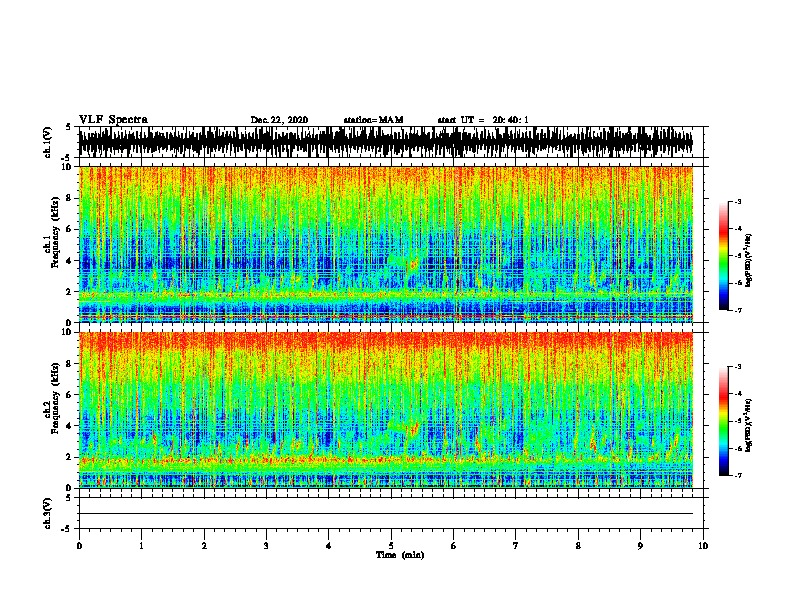
Task: Click the ch.2 color bar log(PSD) unit label
Action: [749, 425]
